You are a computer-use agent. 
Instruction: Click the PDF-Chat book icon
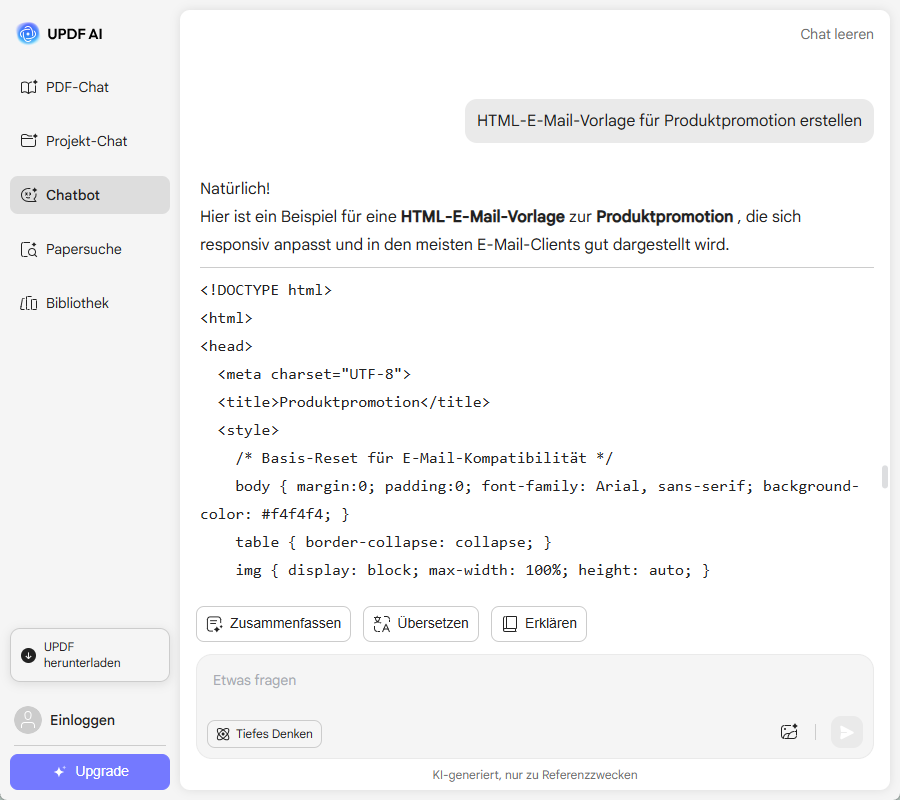29,87
